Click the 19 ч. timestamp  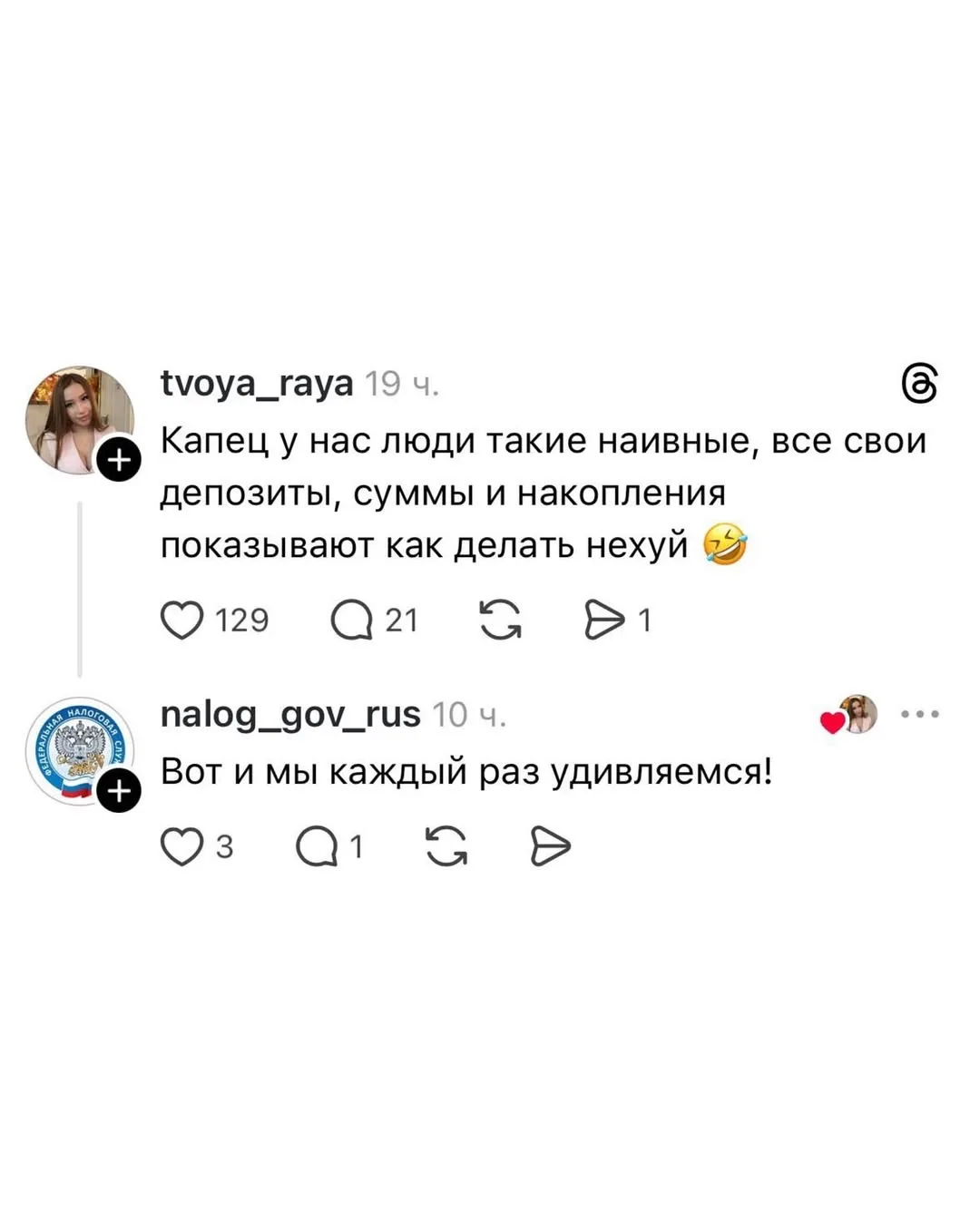[x=402, y=385]
